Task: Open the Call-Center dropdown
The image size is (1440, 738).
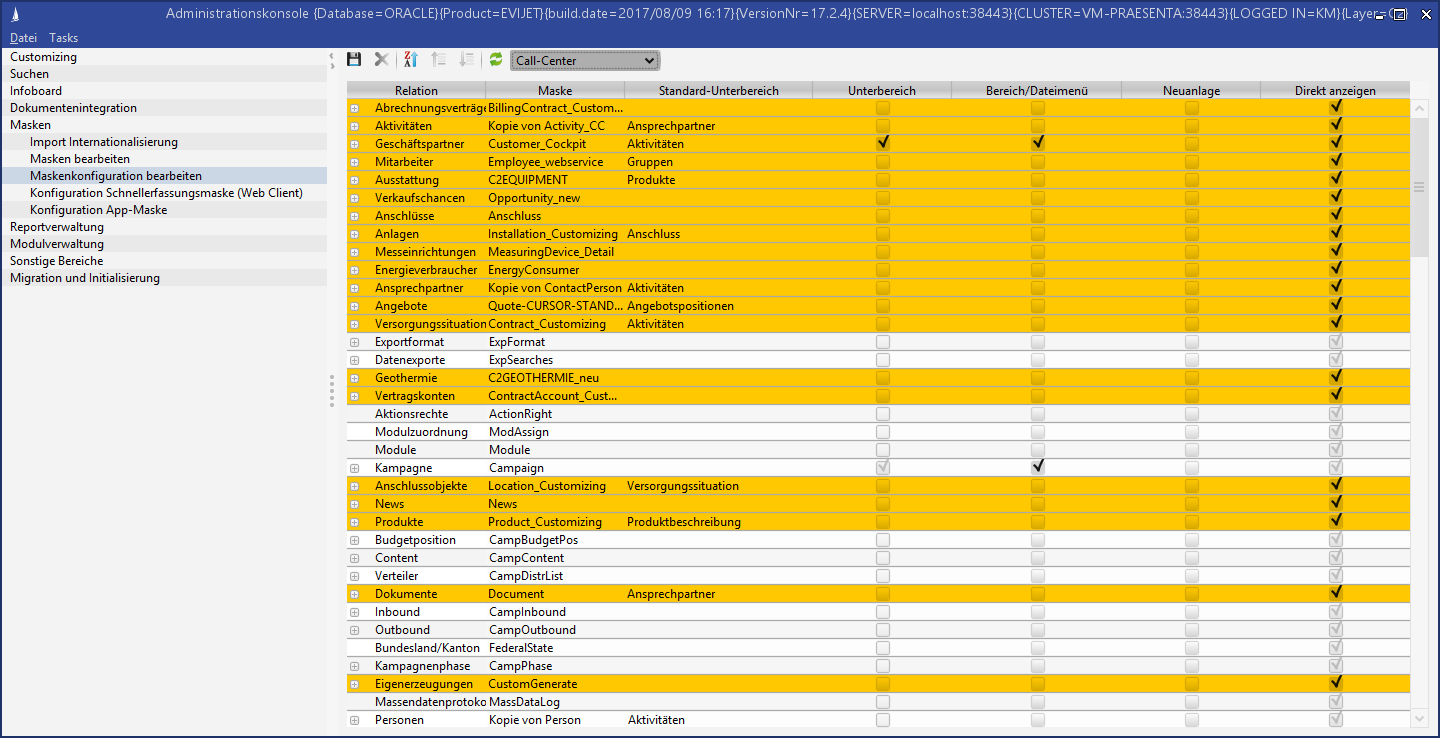Action: 585,61
